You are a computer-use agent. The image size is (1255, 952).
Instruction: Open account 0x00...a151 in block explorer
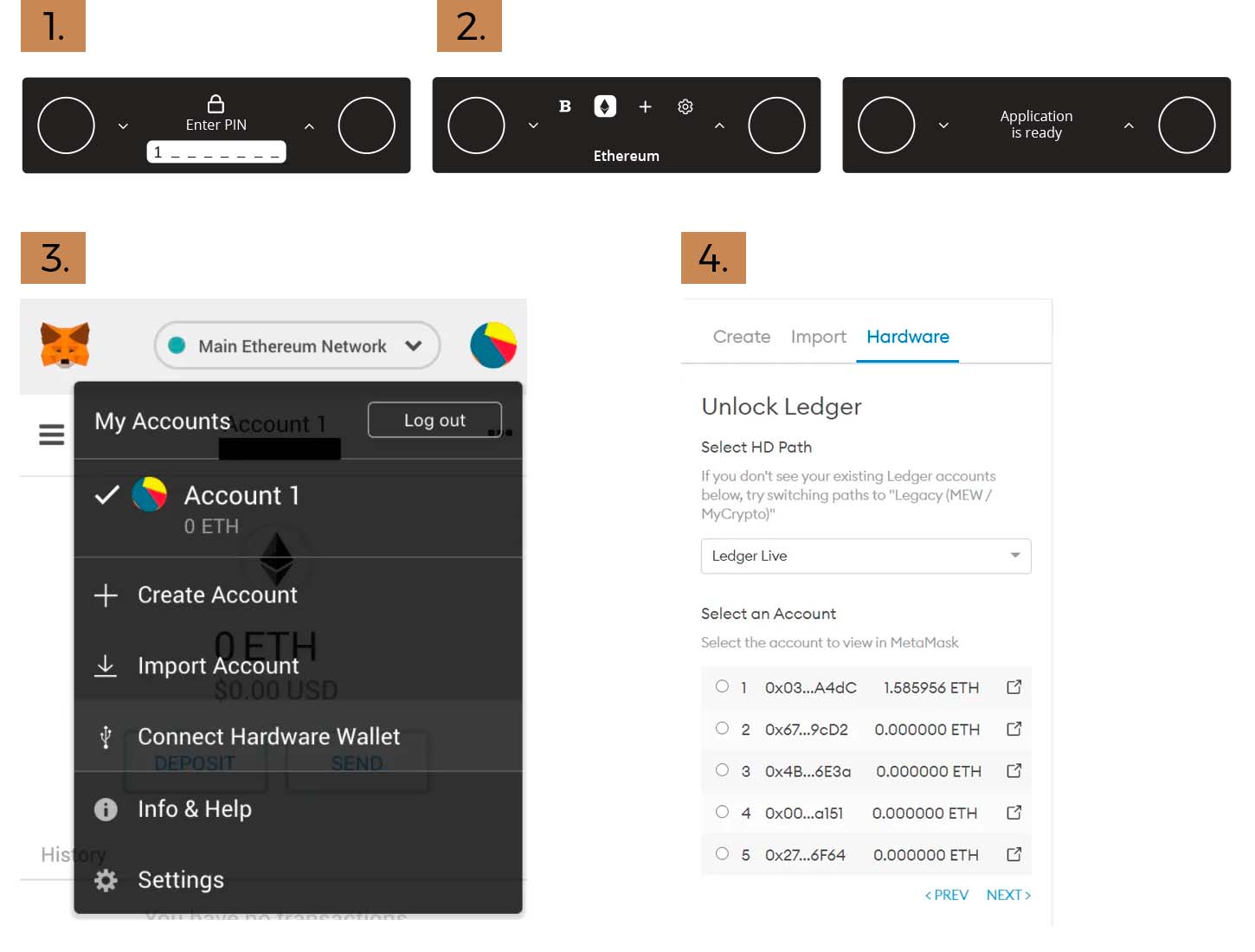(1014, 813)
